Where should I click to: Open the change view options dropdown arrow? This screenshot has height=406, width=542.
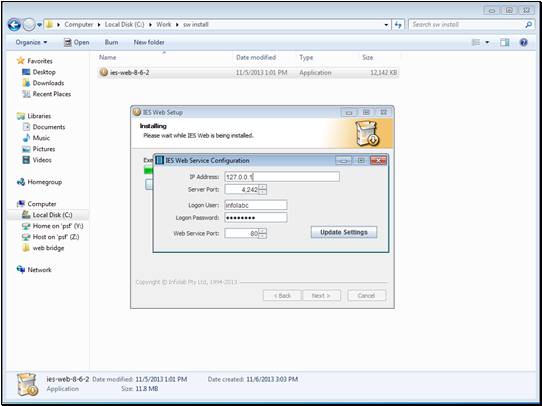487,43
